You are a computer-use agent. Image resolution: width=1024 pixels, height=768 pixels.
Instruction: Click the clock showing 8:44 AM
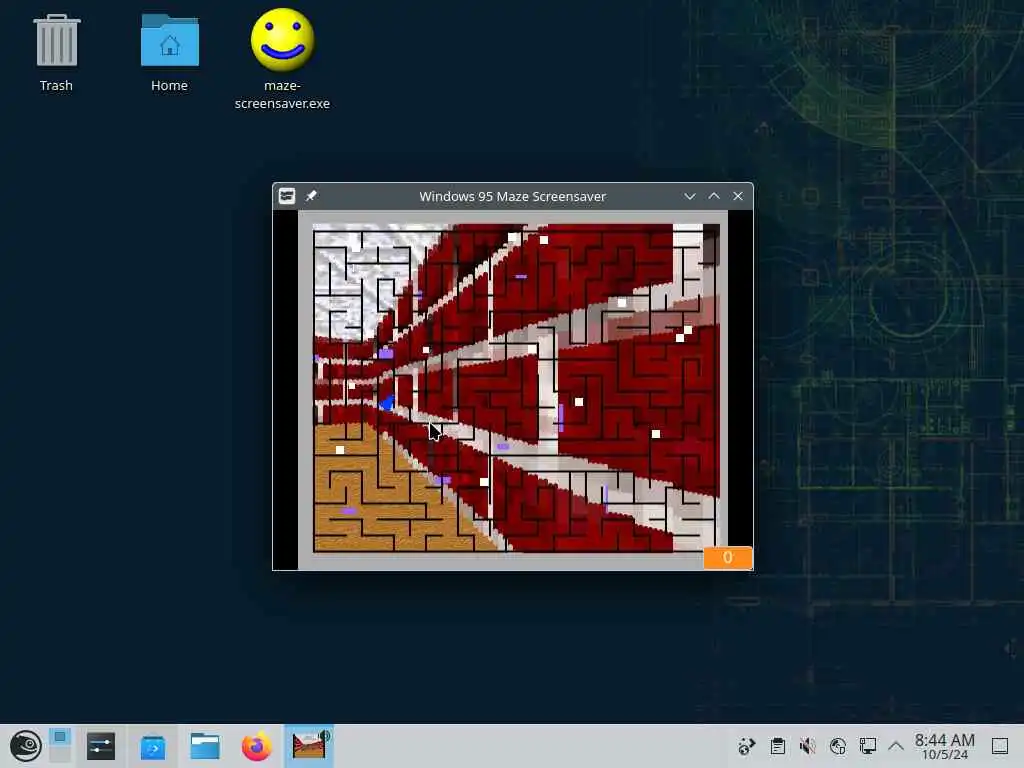tap(944, 746)
